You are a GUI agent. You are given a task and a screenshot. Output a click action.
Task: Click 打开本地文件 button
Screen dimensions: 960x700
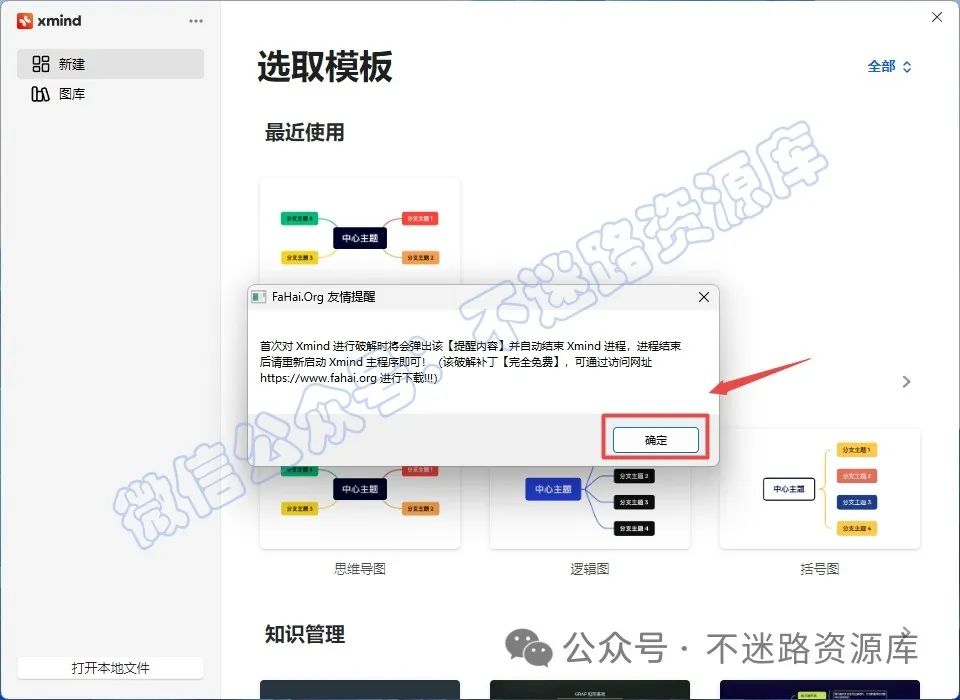[110, 668]
